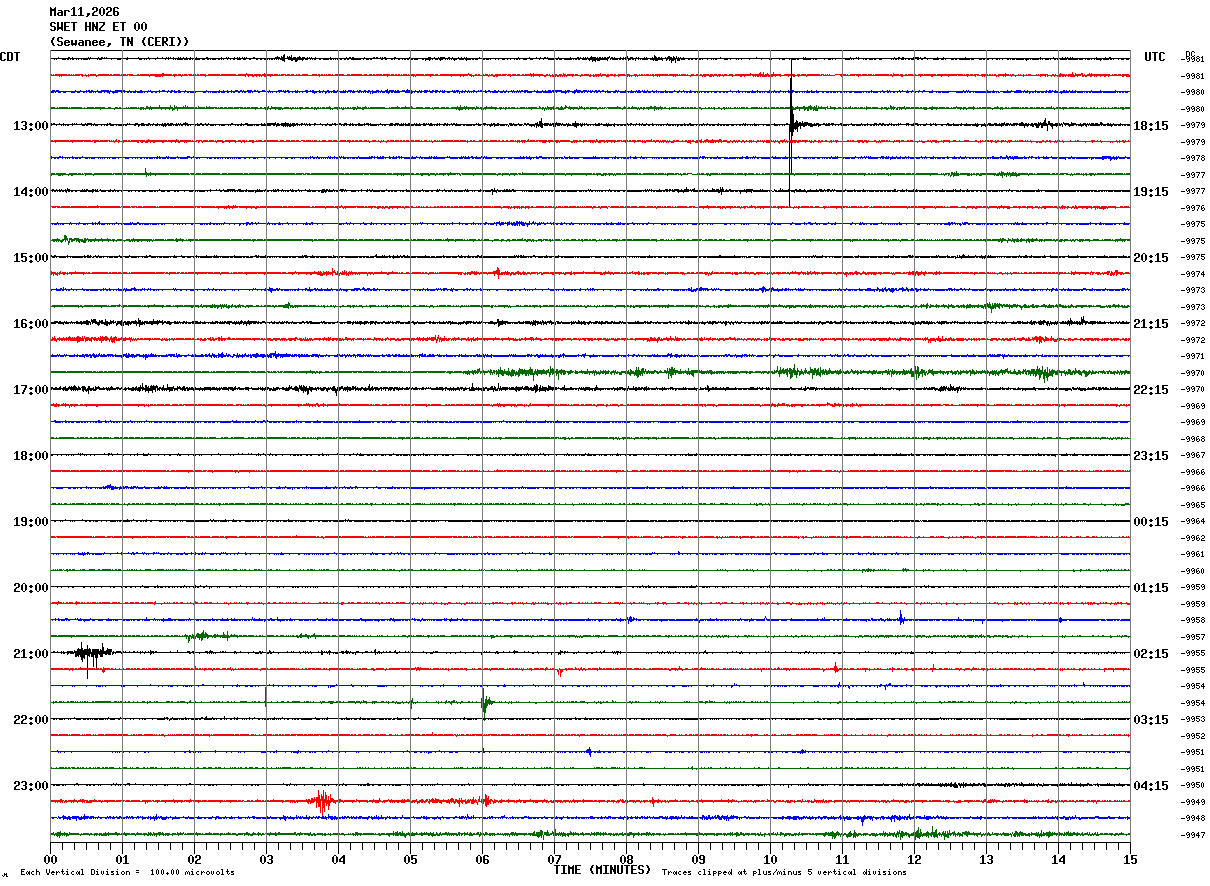Click the 23:15 UTC time label
Screen dimensions: 1210x886
(1151, 456)
